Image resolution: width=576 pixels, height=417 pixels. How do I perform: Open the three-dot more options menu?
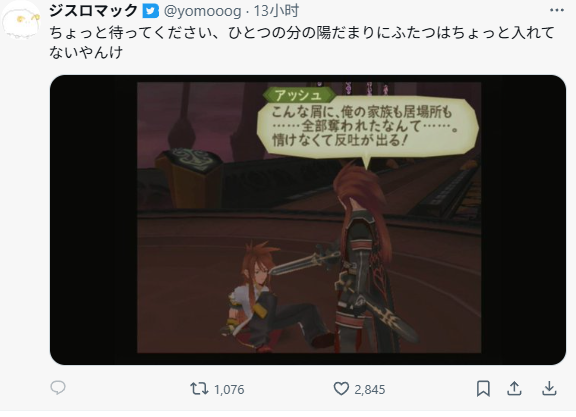[x=557, y=10]
